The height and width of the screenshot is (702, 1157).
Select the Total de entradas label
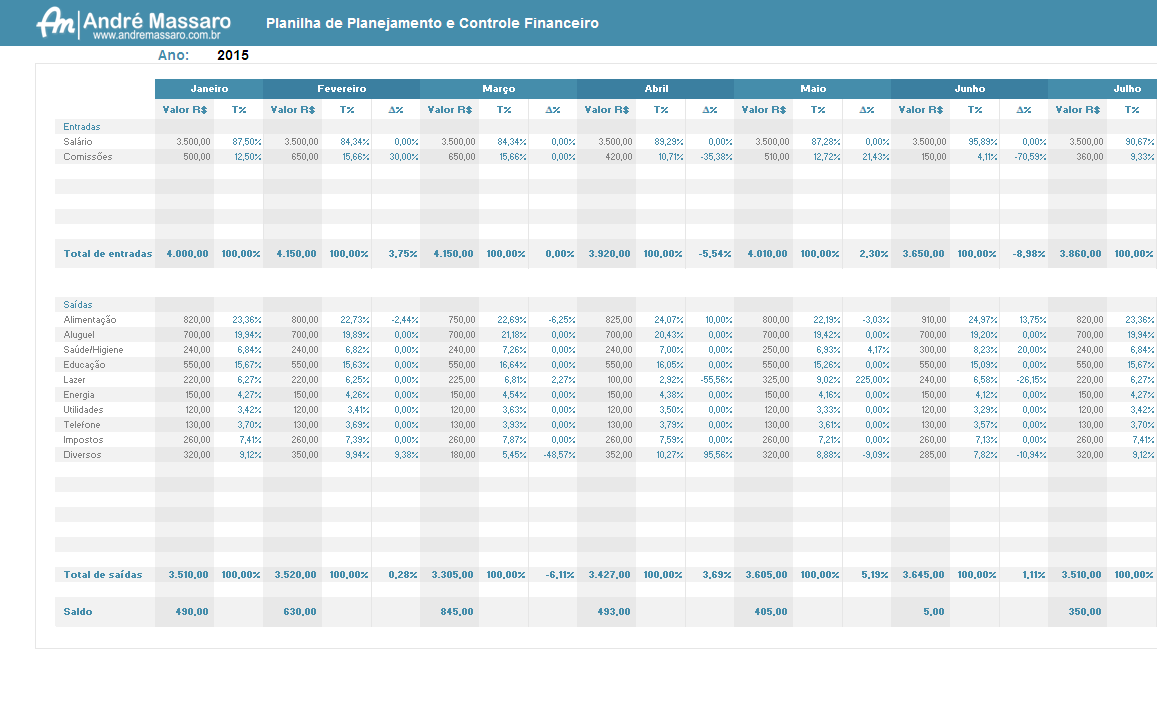108,253
